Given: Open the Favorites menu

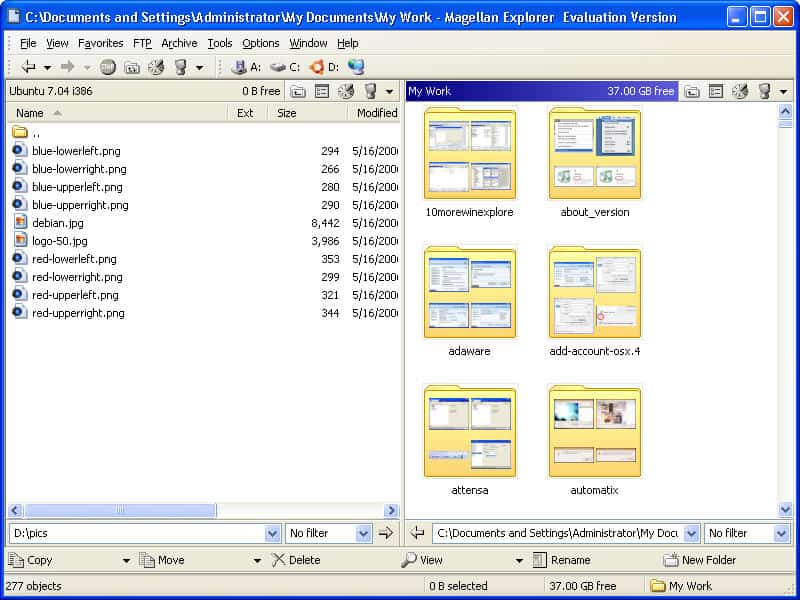Looking at the screenshot, I should click(100, 43).
